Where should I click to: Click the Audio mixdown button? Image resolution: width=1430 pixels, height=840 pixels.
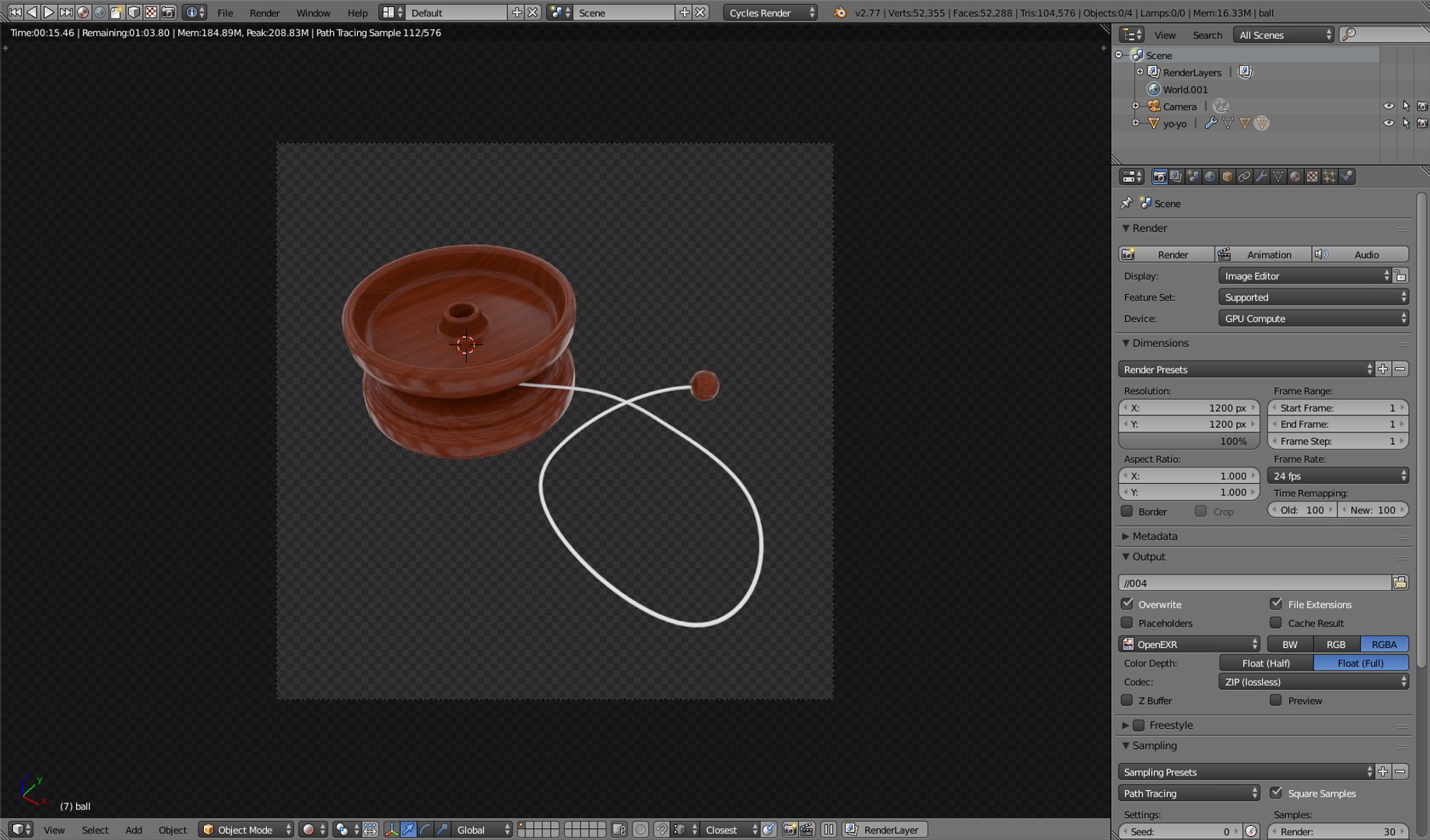point(1360,254)
